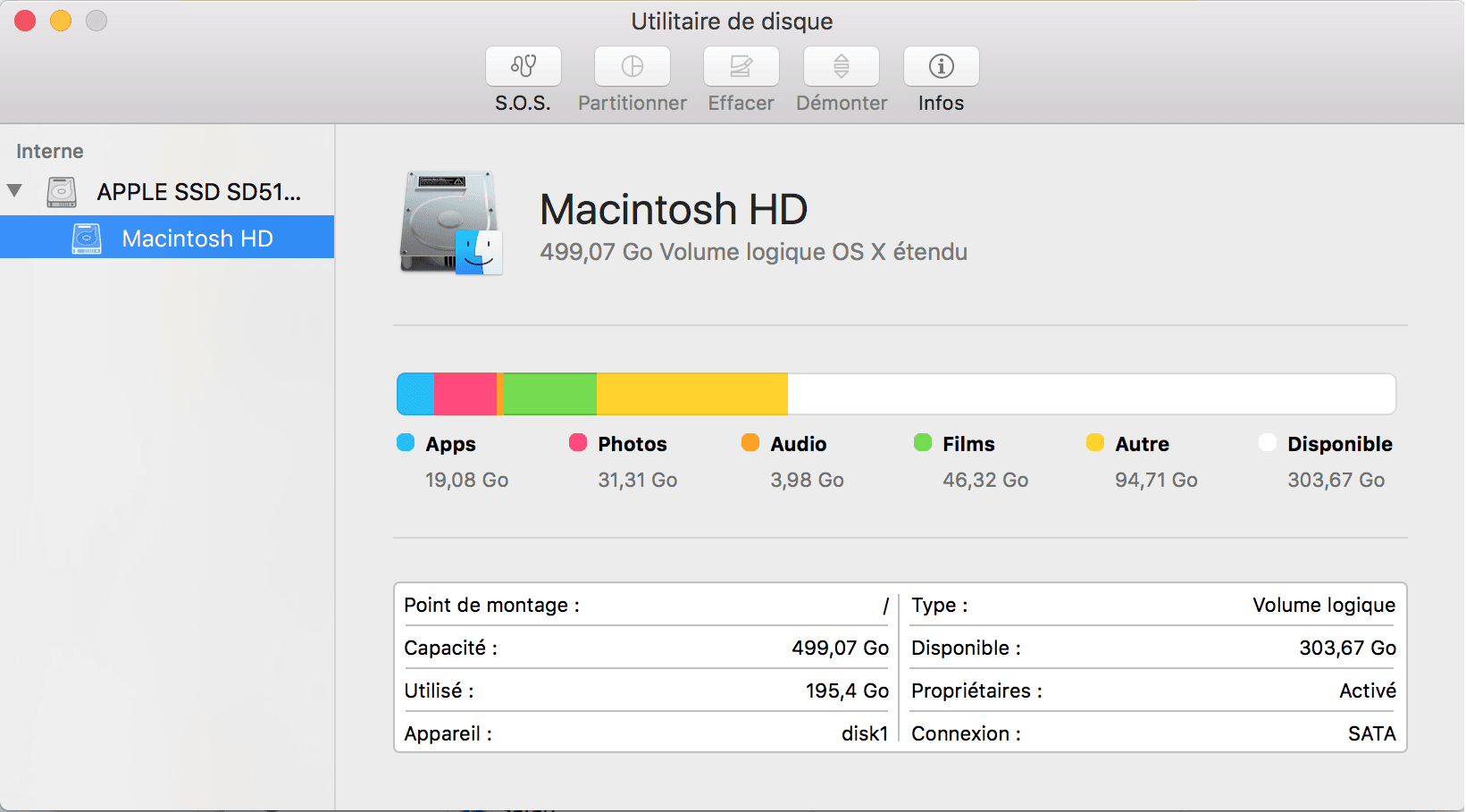Run the S.O.S. first aid tool

[524, 66]
